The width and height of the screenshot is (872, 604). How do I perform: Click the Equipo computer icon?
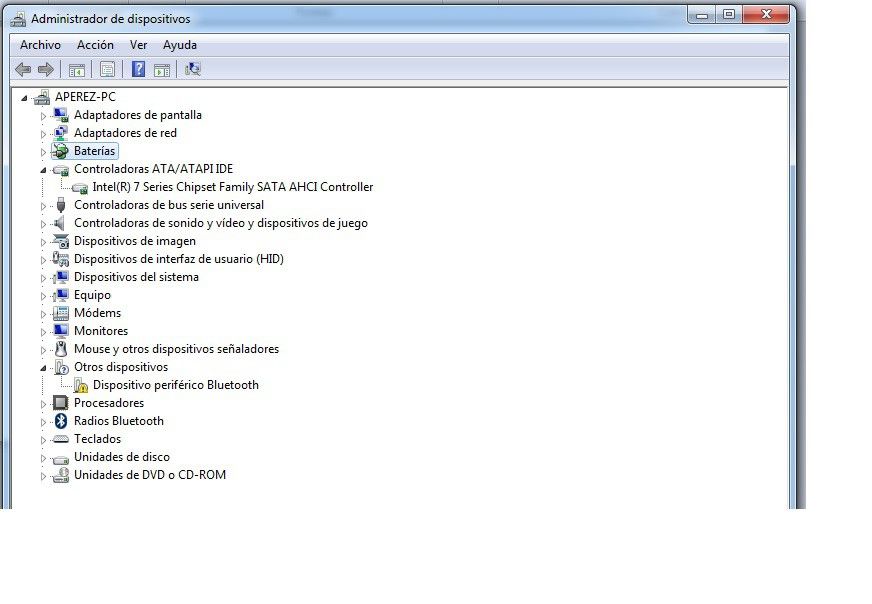(61, 295)
